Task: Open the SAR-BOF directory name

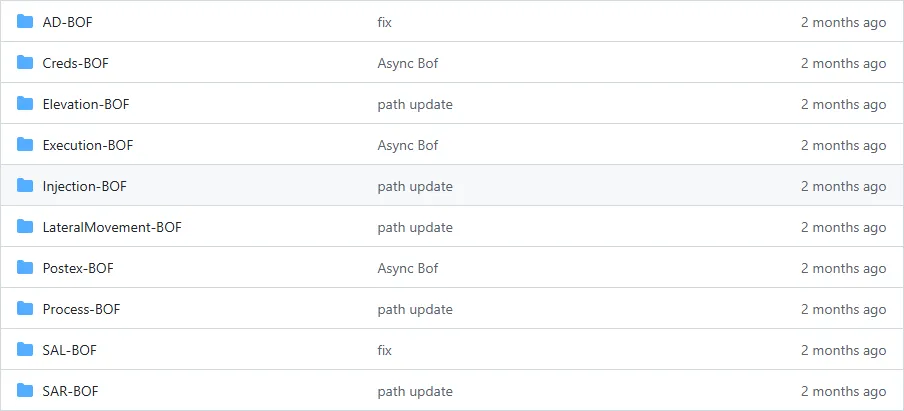Action: pos(70,391)
